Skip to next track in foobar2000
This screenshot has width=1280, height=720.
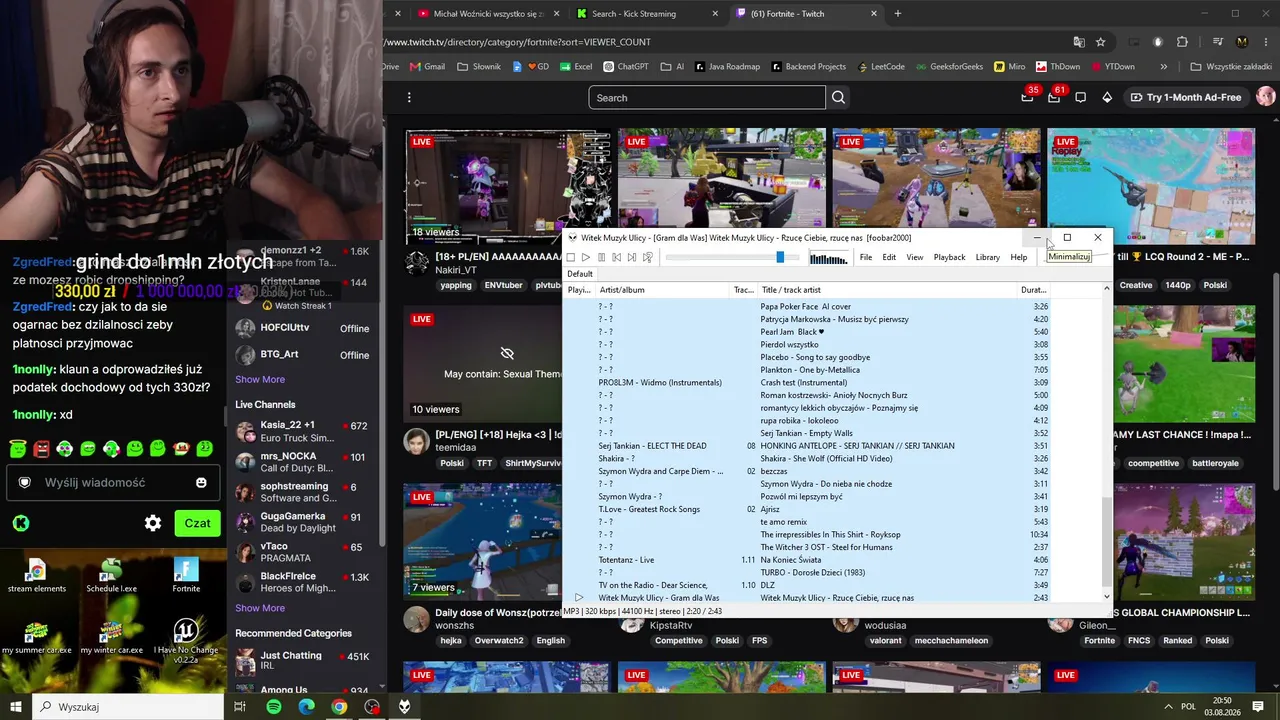(632, 258)
